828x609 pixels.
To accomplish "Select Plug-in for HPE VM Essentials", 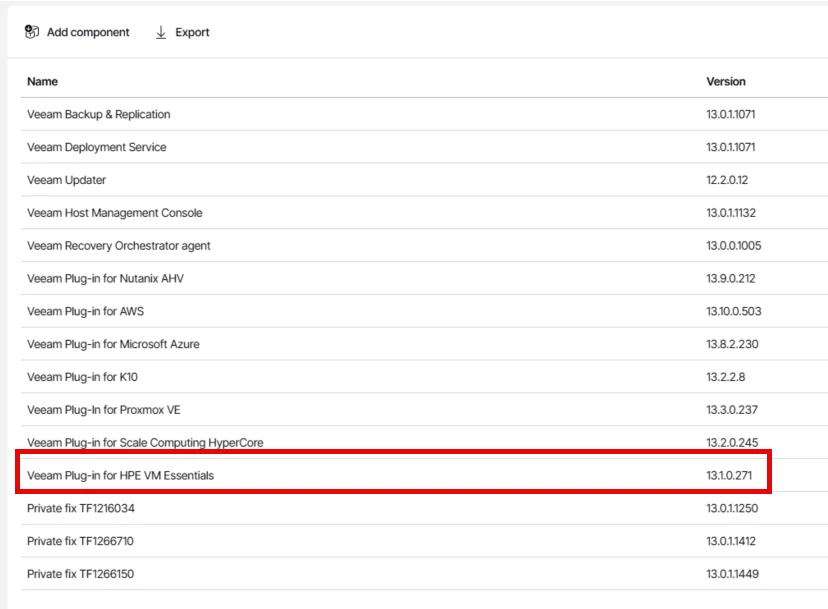I will click(x=121, y=475).
